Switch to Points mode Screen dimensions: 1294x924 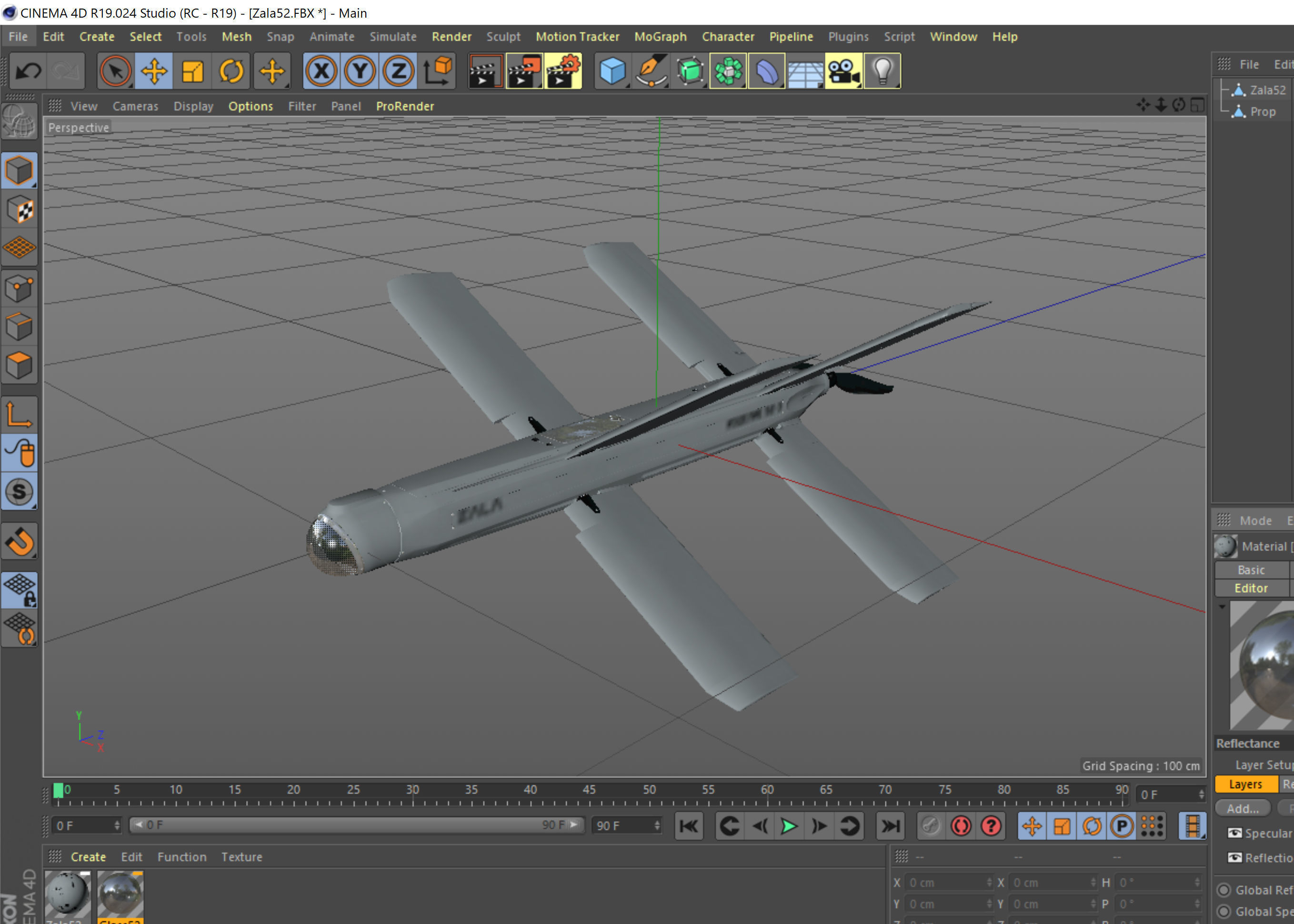[x=20, y=288]
